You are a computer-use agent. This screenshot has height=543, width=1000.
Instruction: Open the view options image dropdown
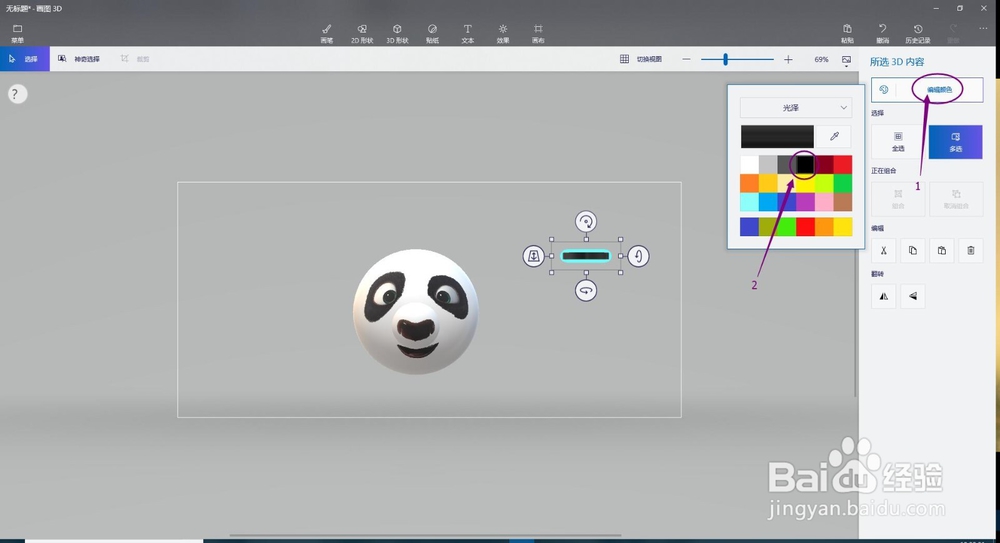pyautogui.click(x=846, y=61)
